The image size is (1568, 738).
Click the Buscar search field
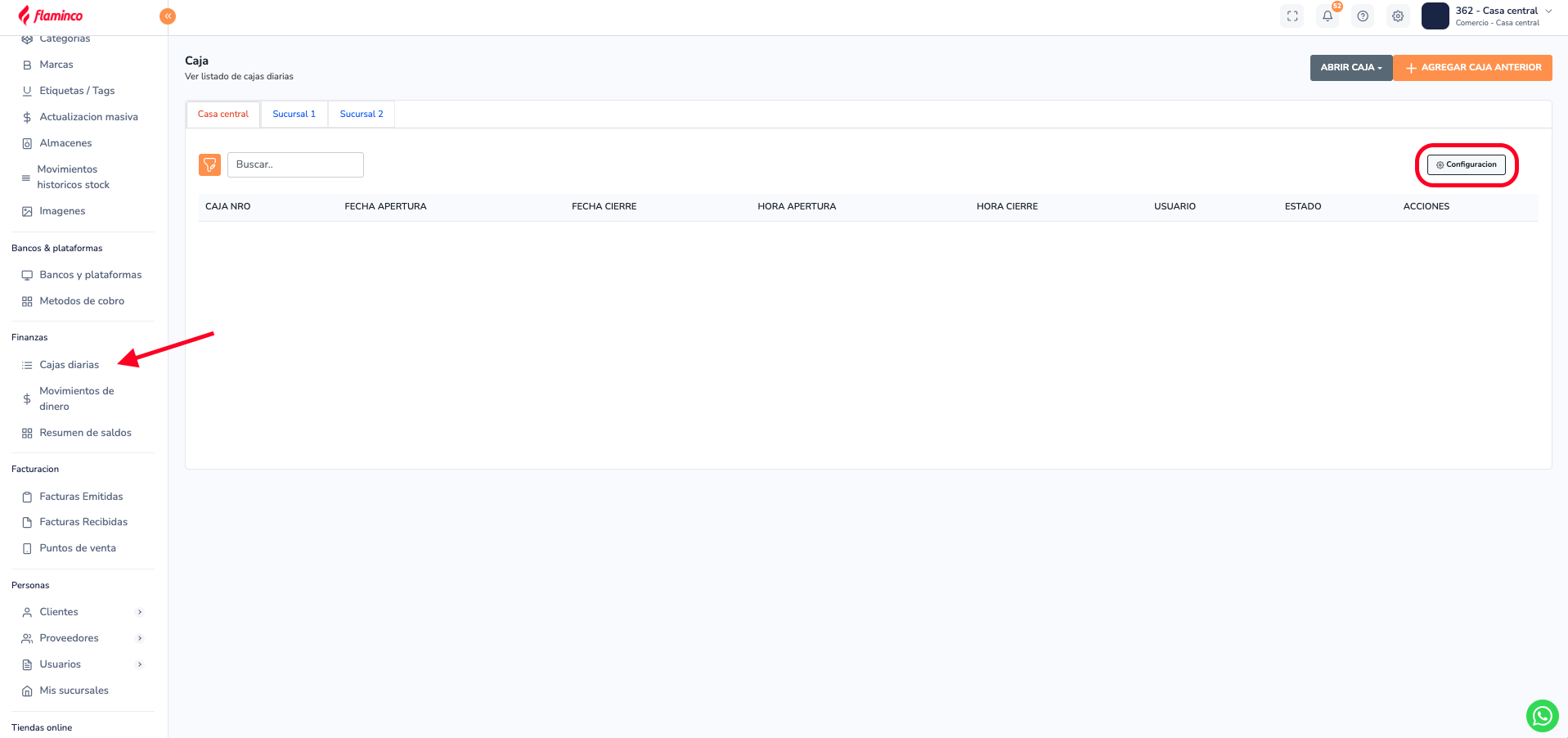(295, 164)
